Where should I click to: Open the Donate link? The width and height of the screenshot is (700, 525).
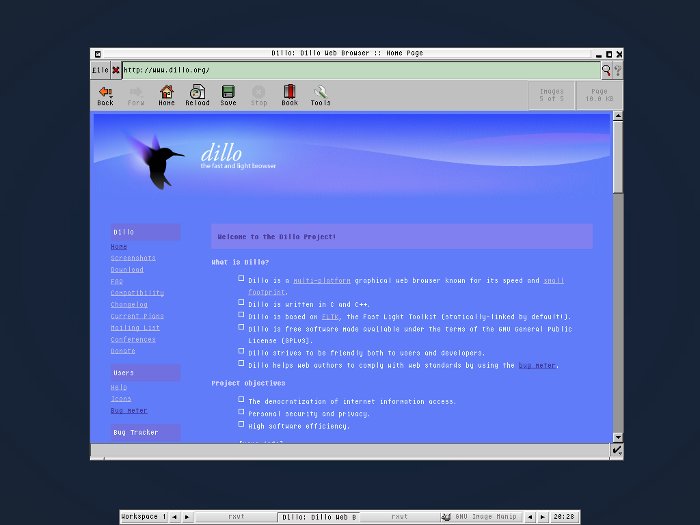pyautogui.click(x=123, y=351)
